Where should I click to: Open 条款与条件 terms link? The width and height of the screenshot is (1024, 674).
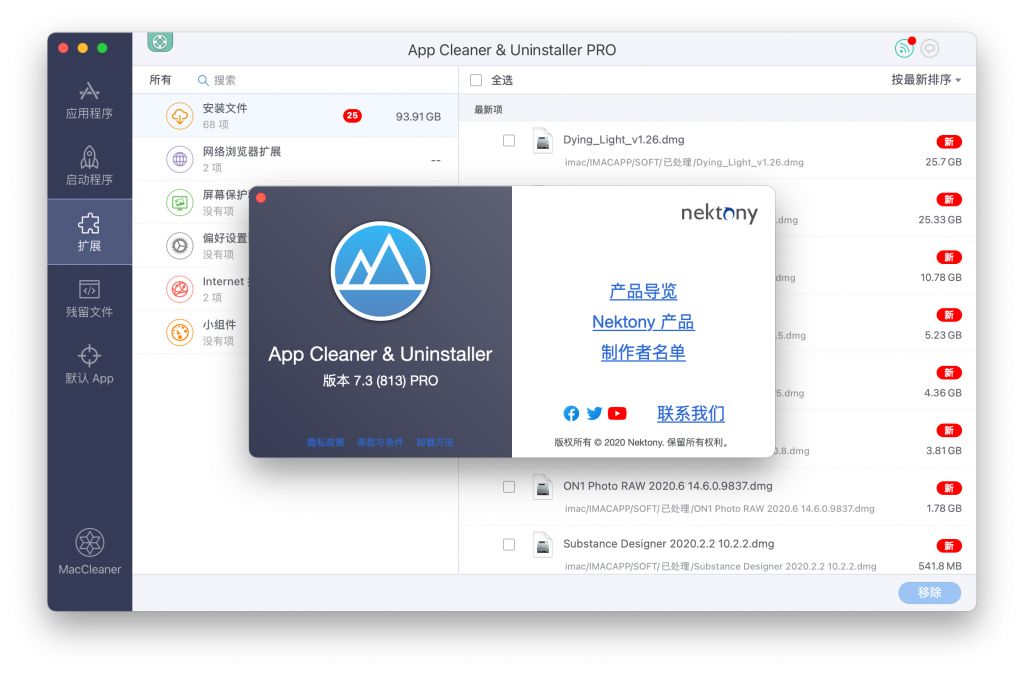tap(380, 442)
